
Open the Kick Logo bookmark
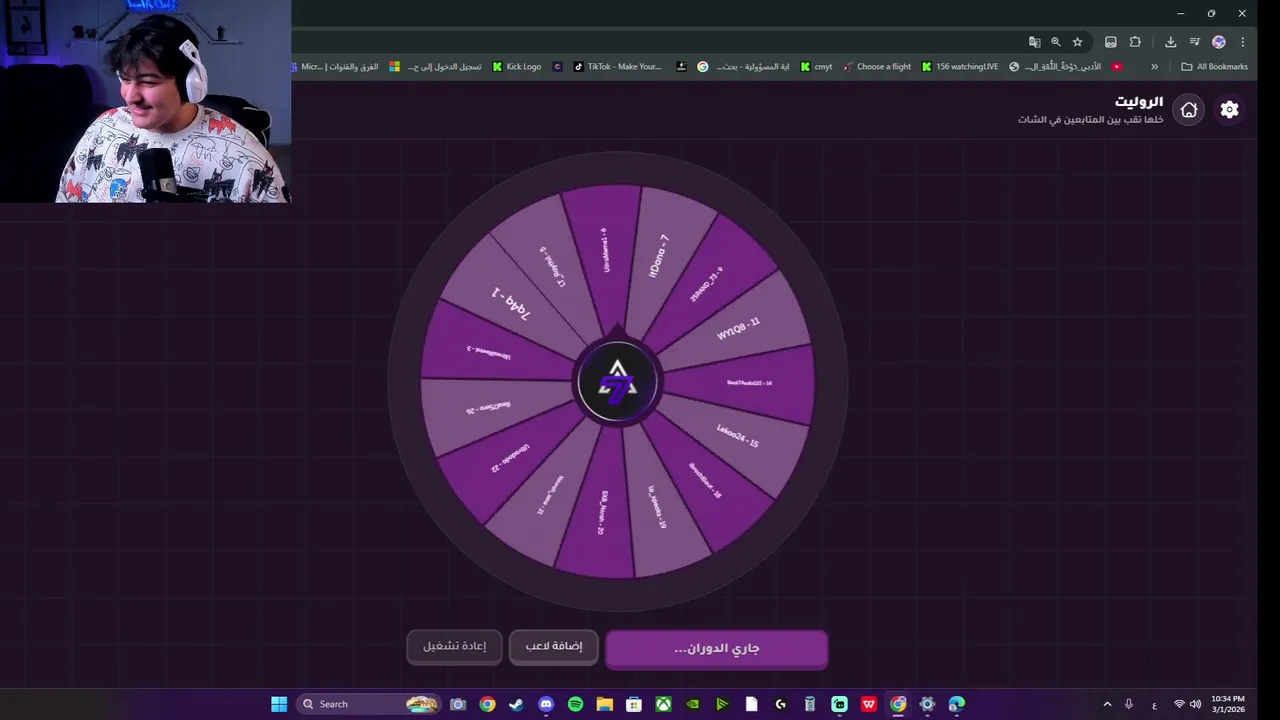click(517, 67)
